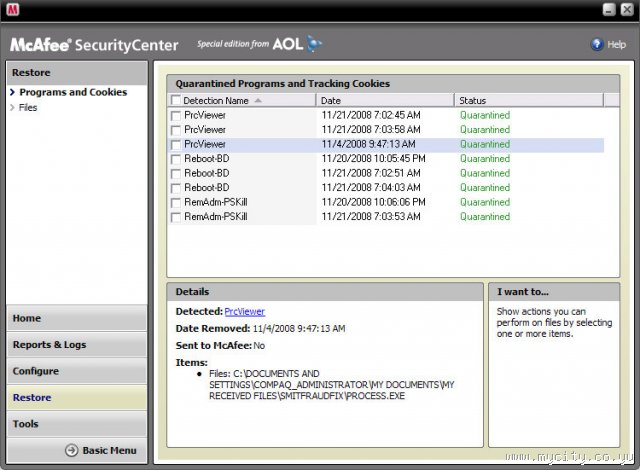Click Quarantined status of highlighted 9:47:13 AM row

point(485,144)
